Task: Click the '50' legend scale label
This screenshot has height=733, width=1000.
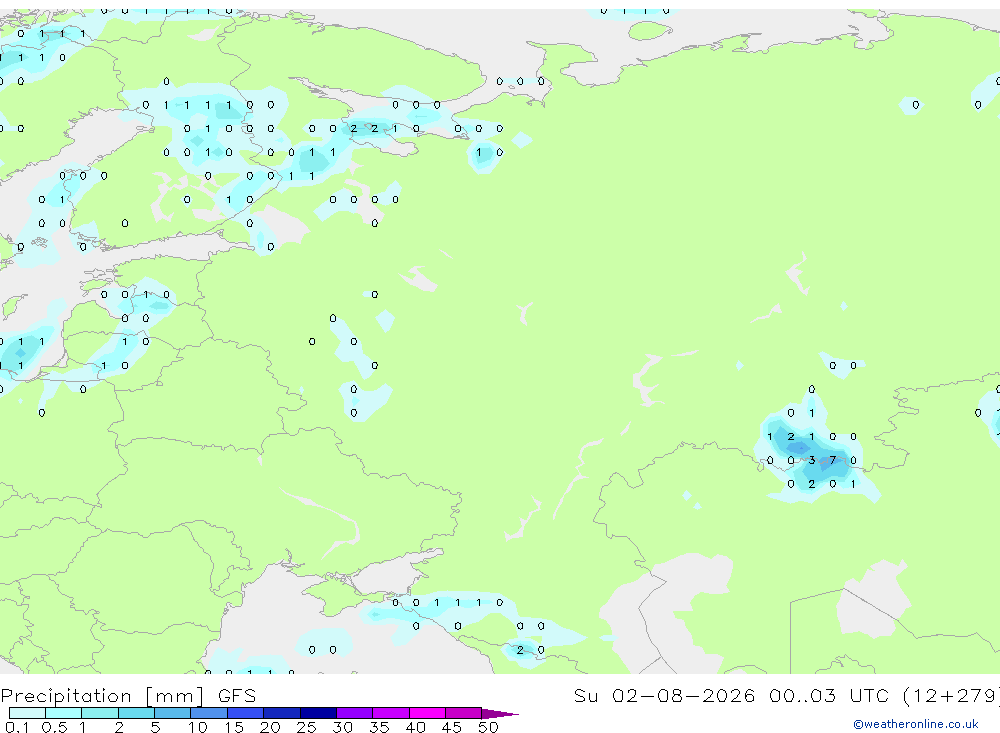Action: [488, 727]
